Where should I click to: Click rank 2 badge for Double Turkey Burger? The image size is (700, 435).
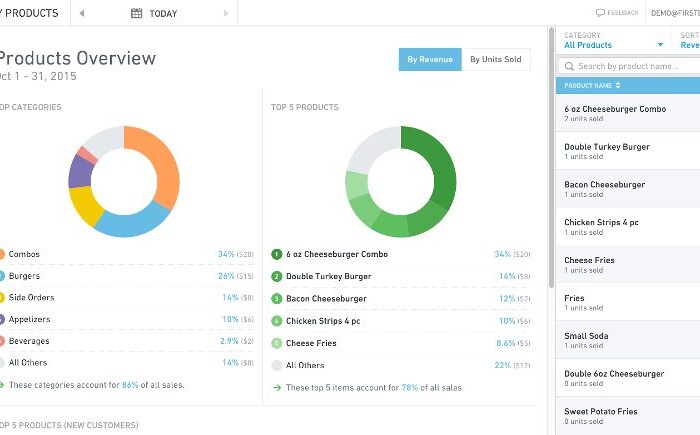[x=277, y=276]
